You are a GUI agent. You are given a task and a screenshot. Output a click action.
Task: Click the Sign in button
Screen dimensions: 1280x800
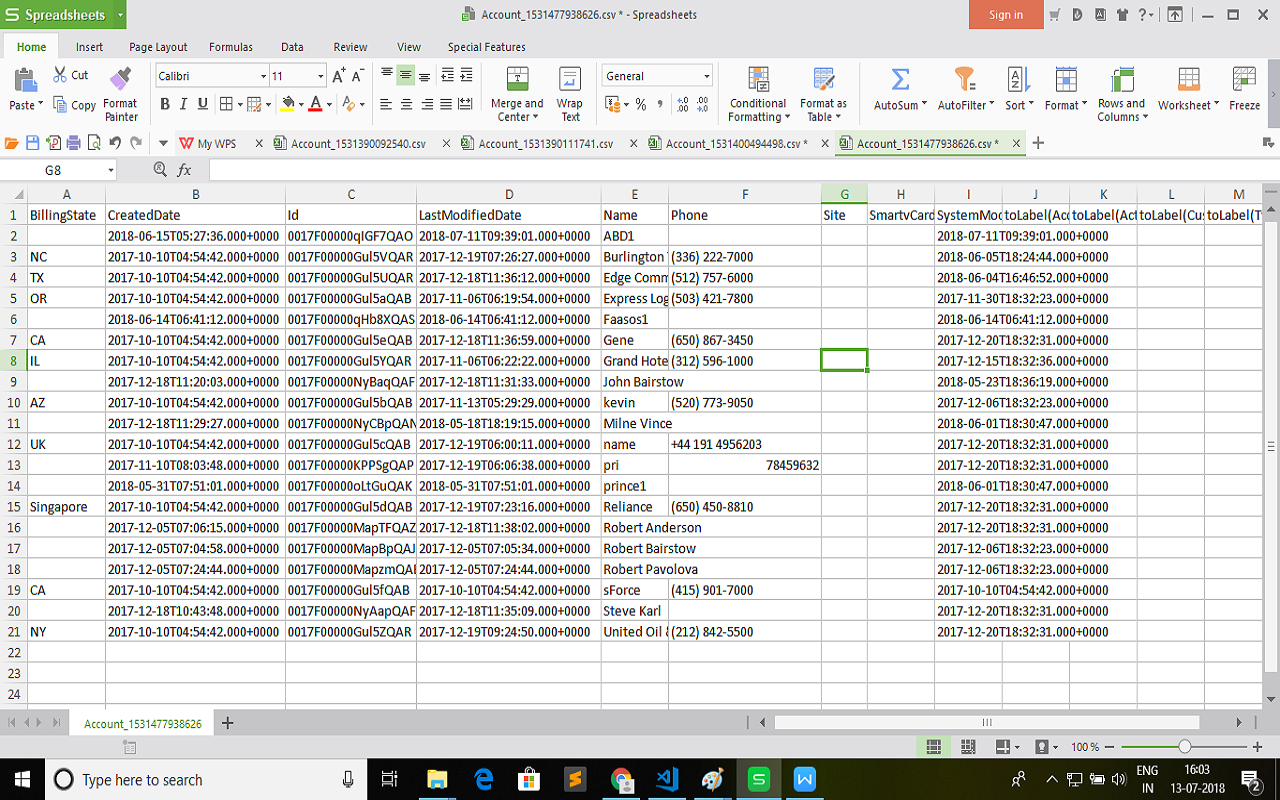click(1005, 15)
